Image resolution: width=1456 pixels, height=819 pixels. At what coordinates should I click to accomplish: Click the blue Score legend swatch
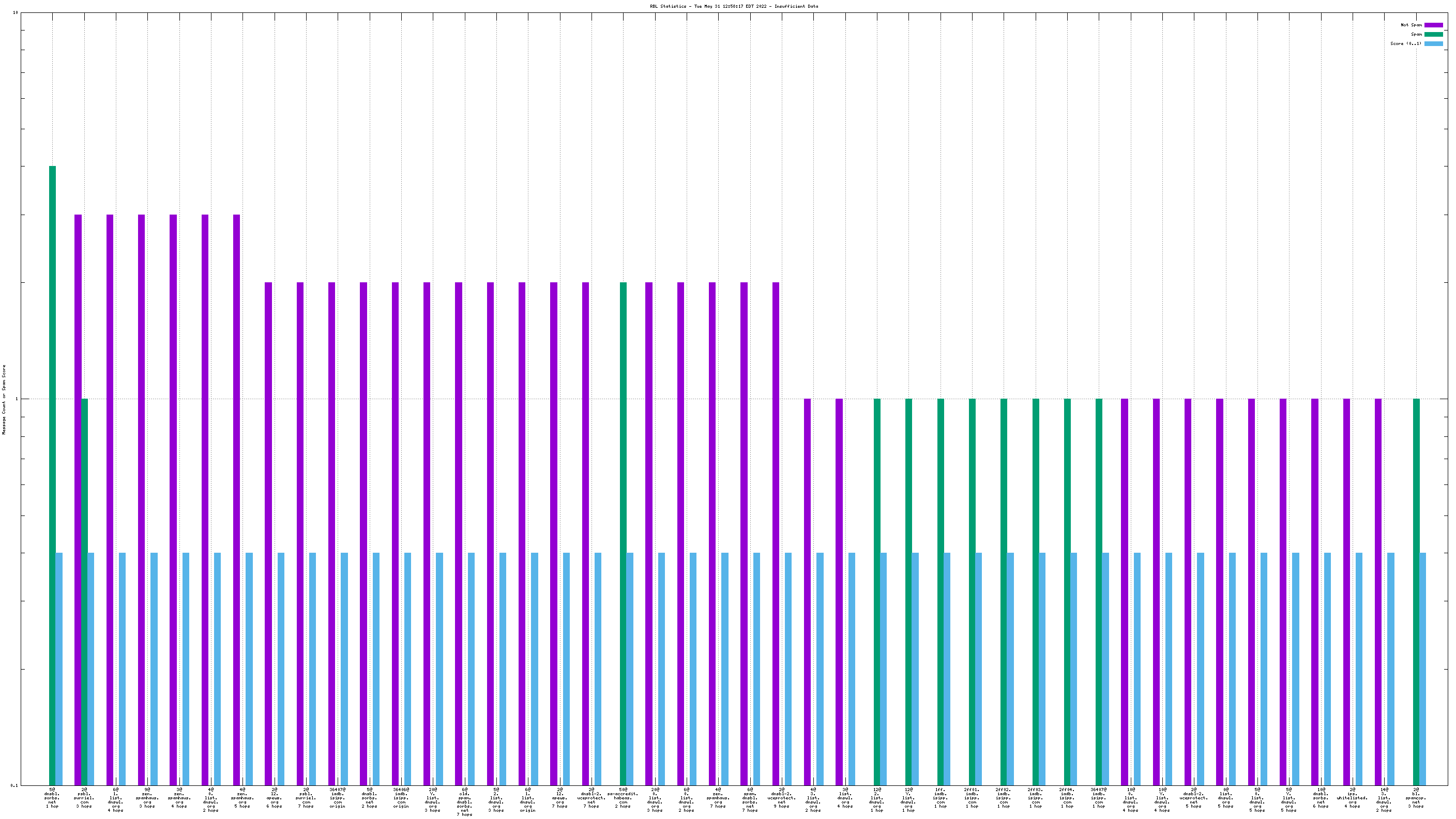click(x=1433, y=43)
